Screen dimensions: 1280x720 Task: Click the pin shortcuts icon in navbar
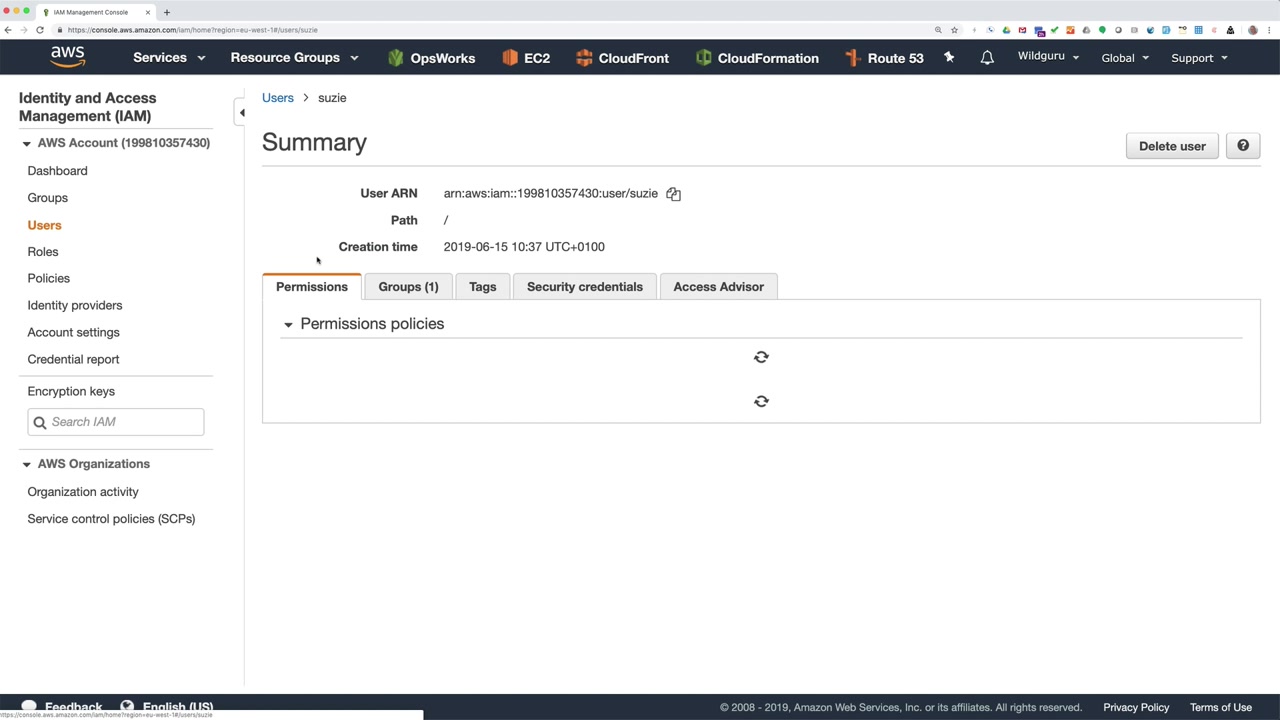pyautogui.click(x=949, y=57)
